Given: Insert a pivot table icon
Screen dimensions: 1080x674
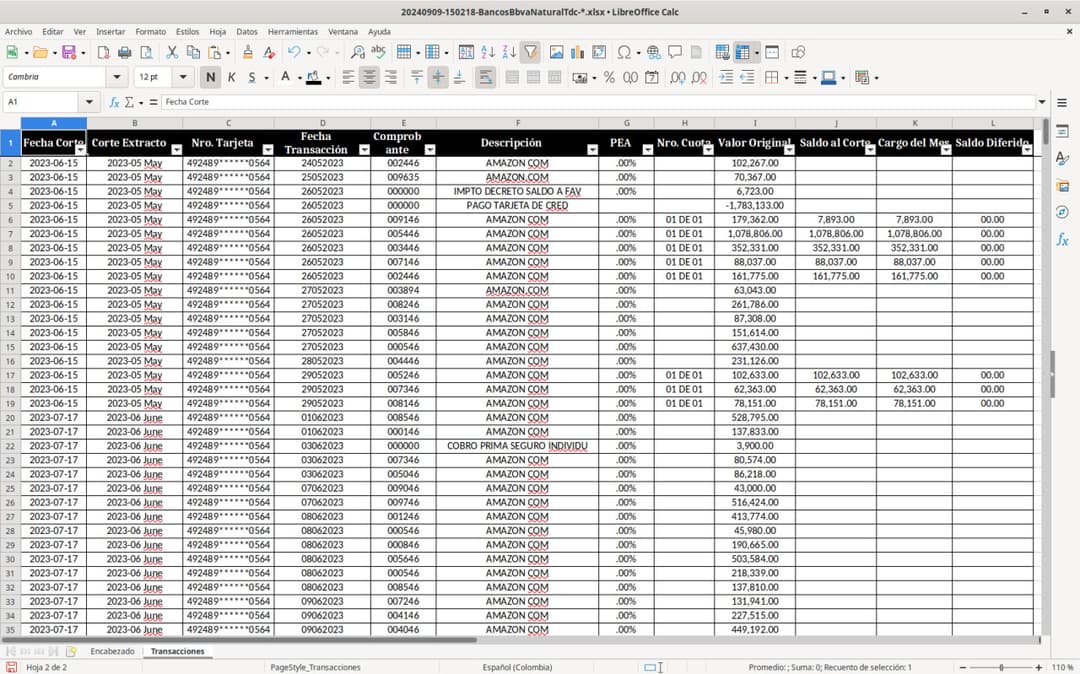Looking at the screenshot, I should click(599, 52).
